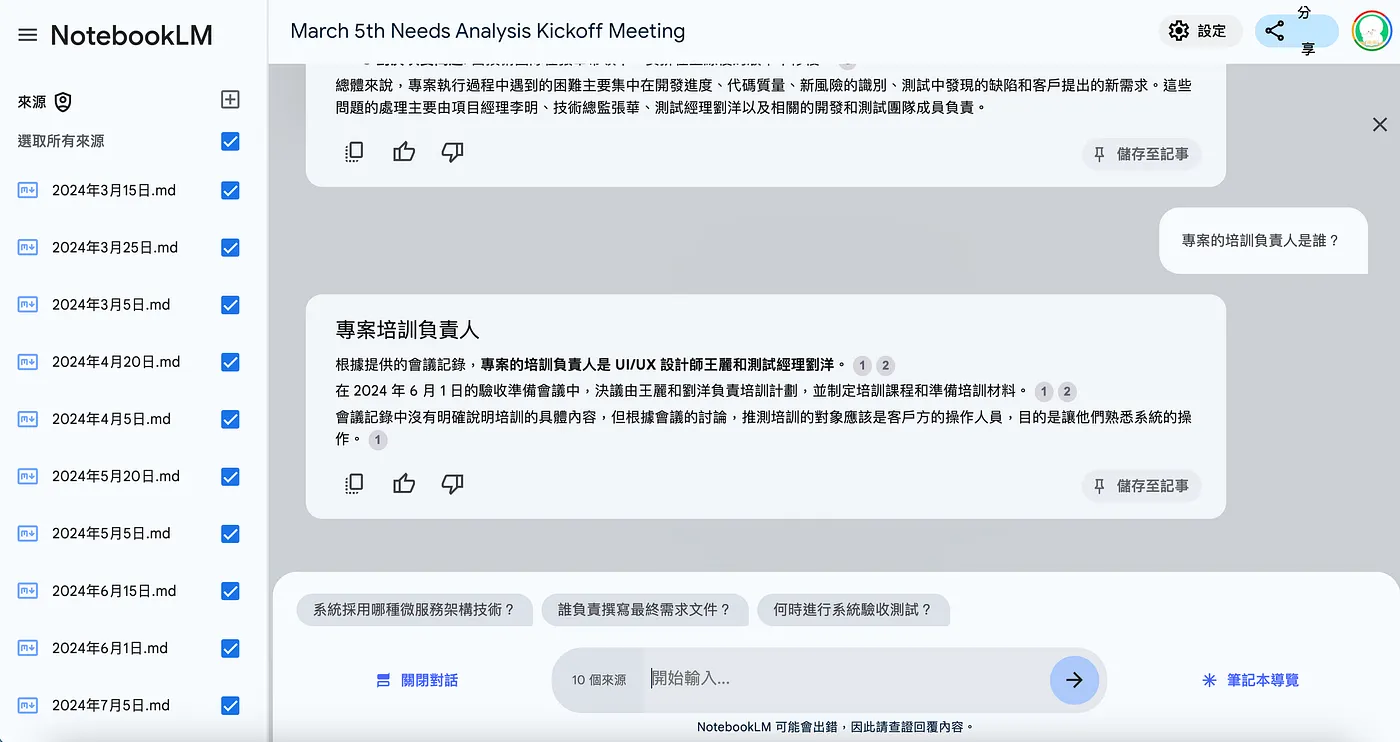Save the upper answer with 儲存至記事
The height and width of the screenshot is (742, 1400).
1141,154
